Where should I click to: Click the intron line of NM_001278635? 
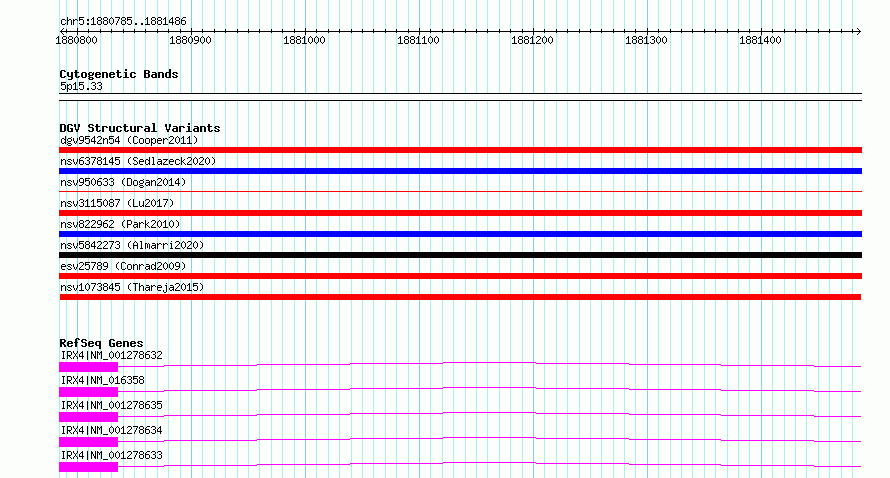click(489, 412)
